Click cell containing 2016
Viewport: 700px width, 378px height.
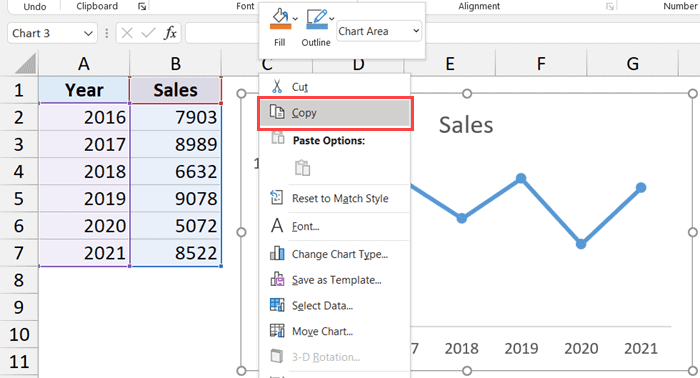[84, 117]
